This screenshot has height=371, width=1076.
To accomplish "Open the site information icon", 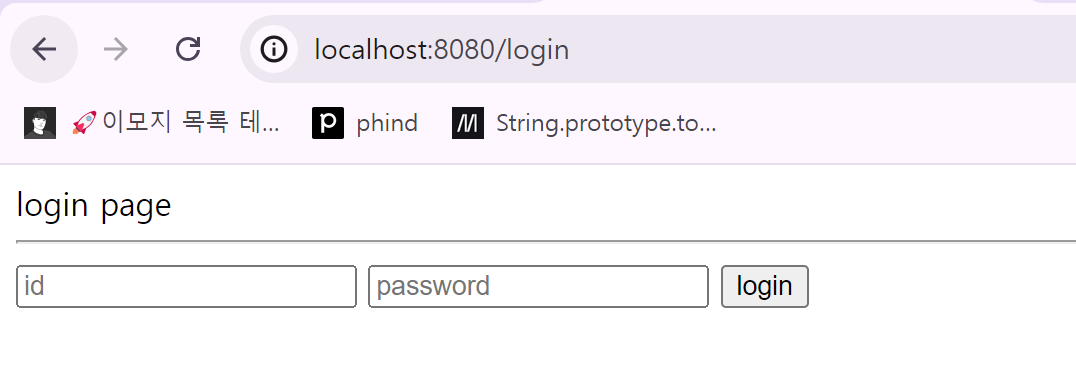I will click(x=274, y=49).
